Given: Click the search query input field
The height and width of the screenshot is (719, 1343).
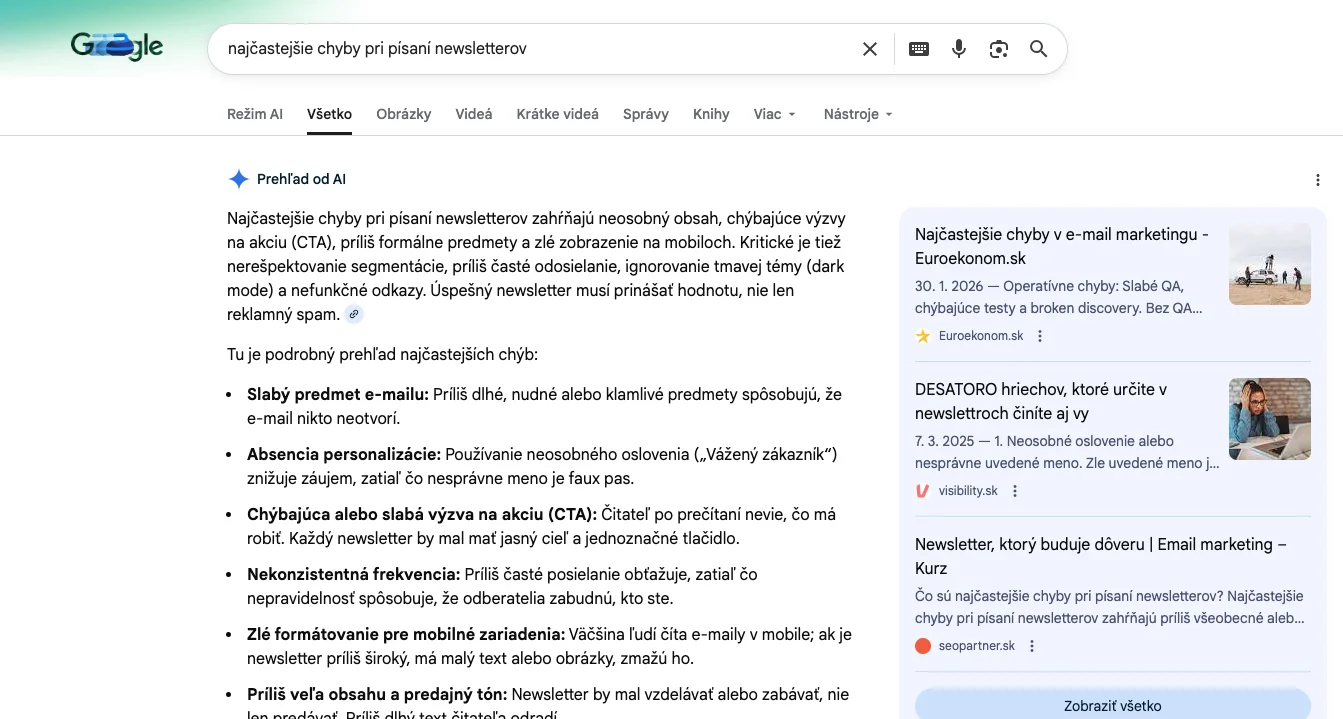Looking at the screenshot, I should tap(530, 49).
